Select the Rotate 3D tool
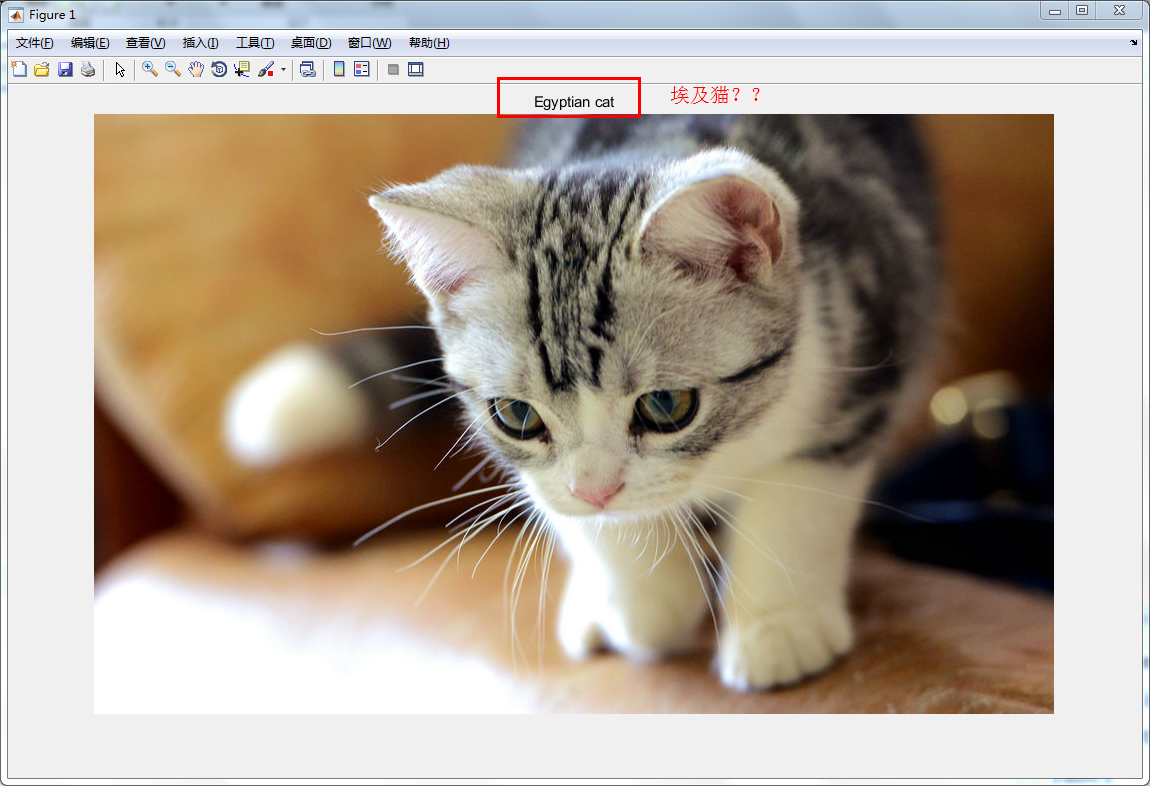The width and height of the screenshot is (1150, 786). click(219, 69)
